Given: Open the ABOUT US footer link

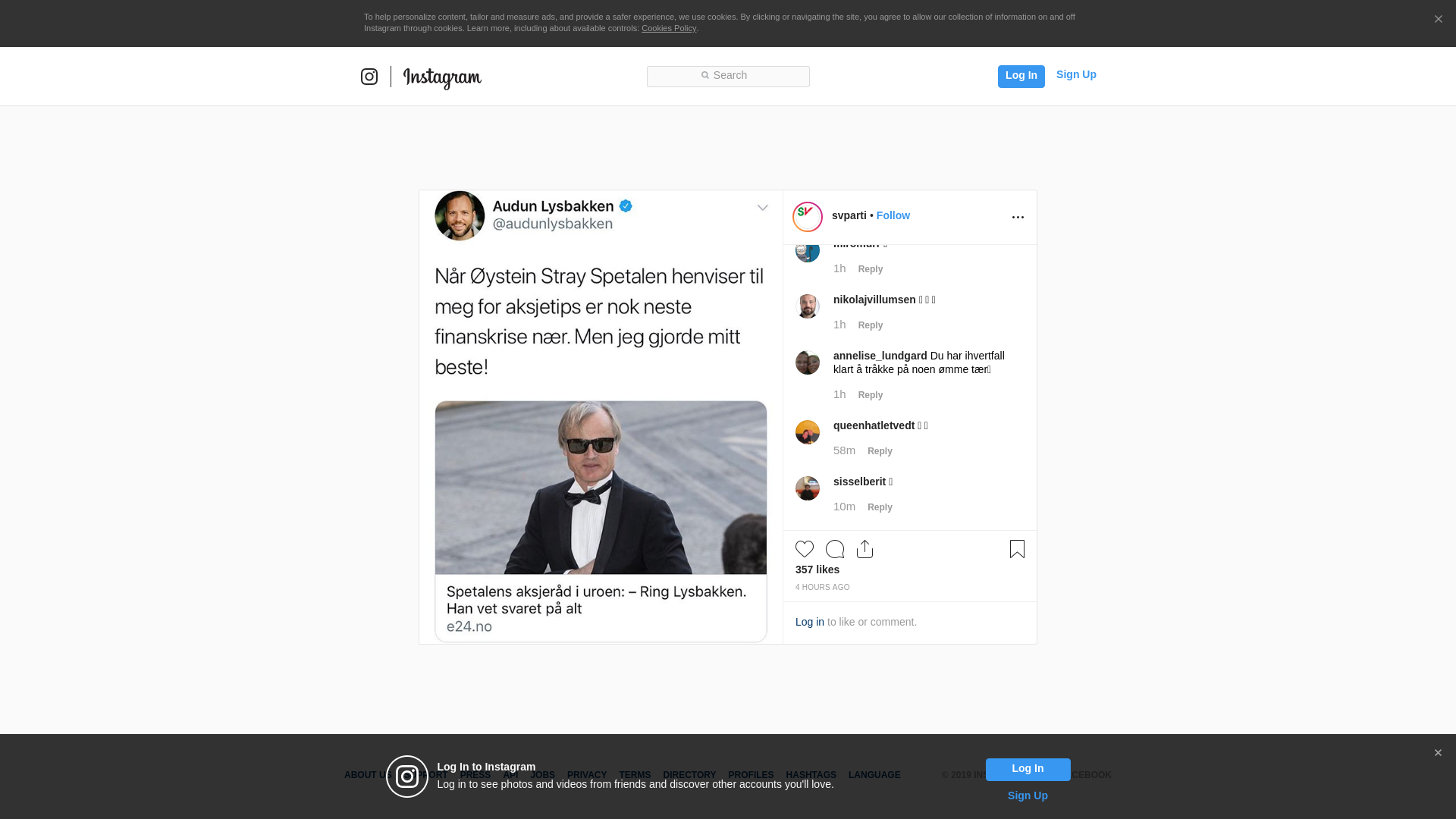Looking at the screenshot, I should click(x=367, y=775).
